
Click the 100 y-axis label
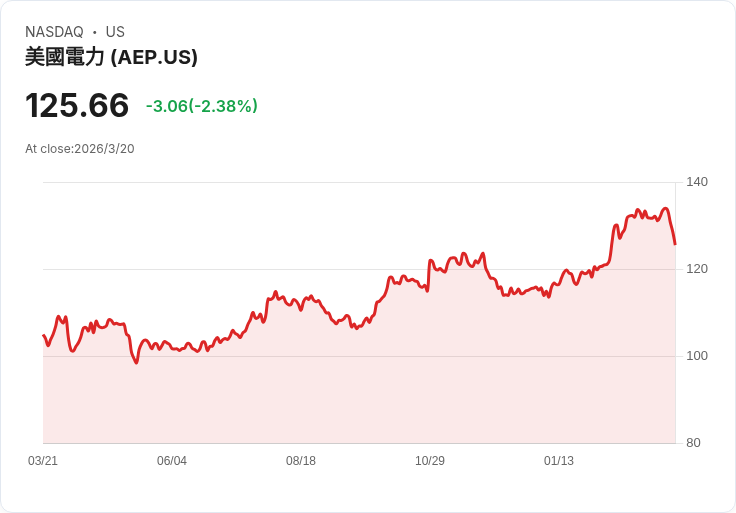click(x=697, y=356)
